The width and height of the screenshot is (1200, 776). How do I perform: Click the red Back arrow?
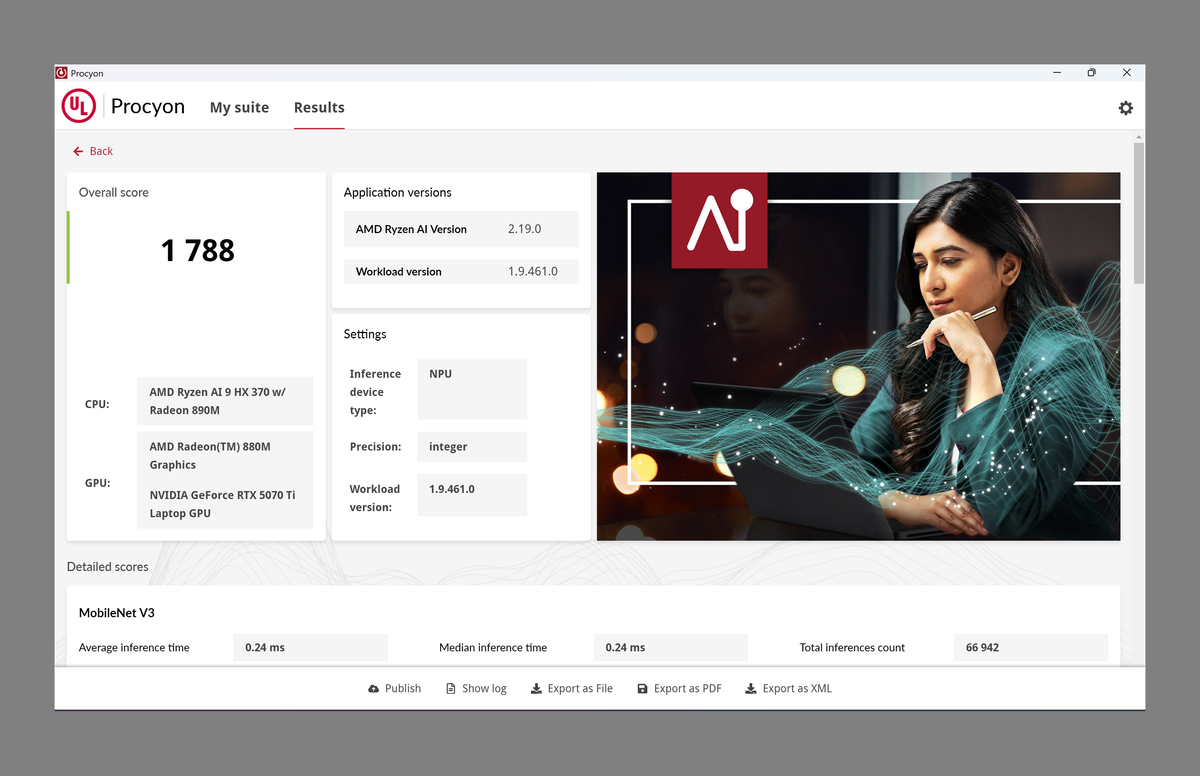[x=78, y=151]
